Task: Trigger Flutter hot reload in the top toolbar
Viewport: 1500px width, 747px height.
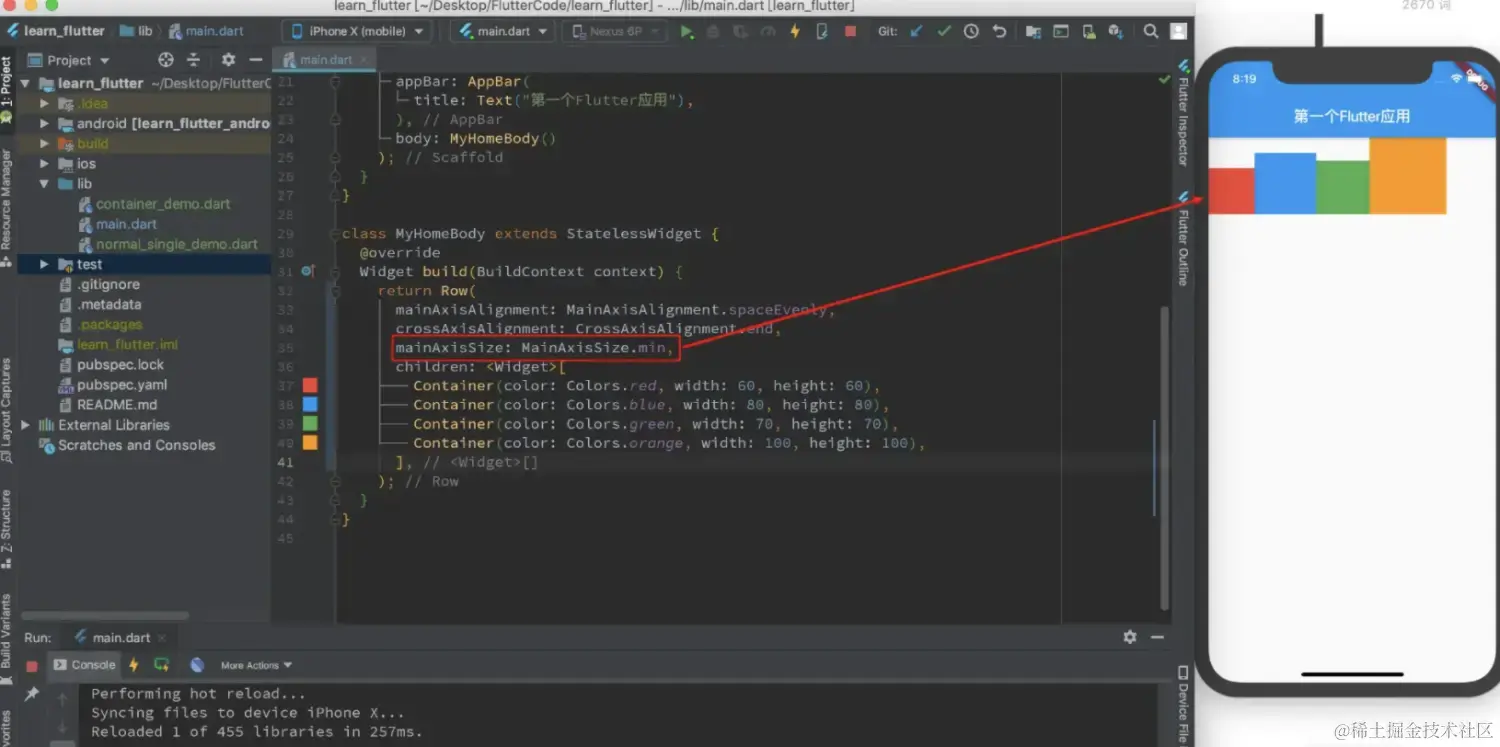Action: tap(795, 32)
